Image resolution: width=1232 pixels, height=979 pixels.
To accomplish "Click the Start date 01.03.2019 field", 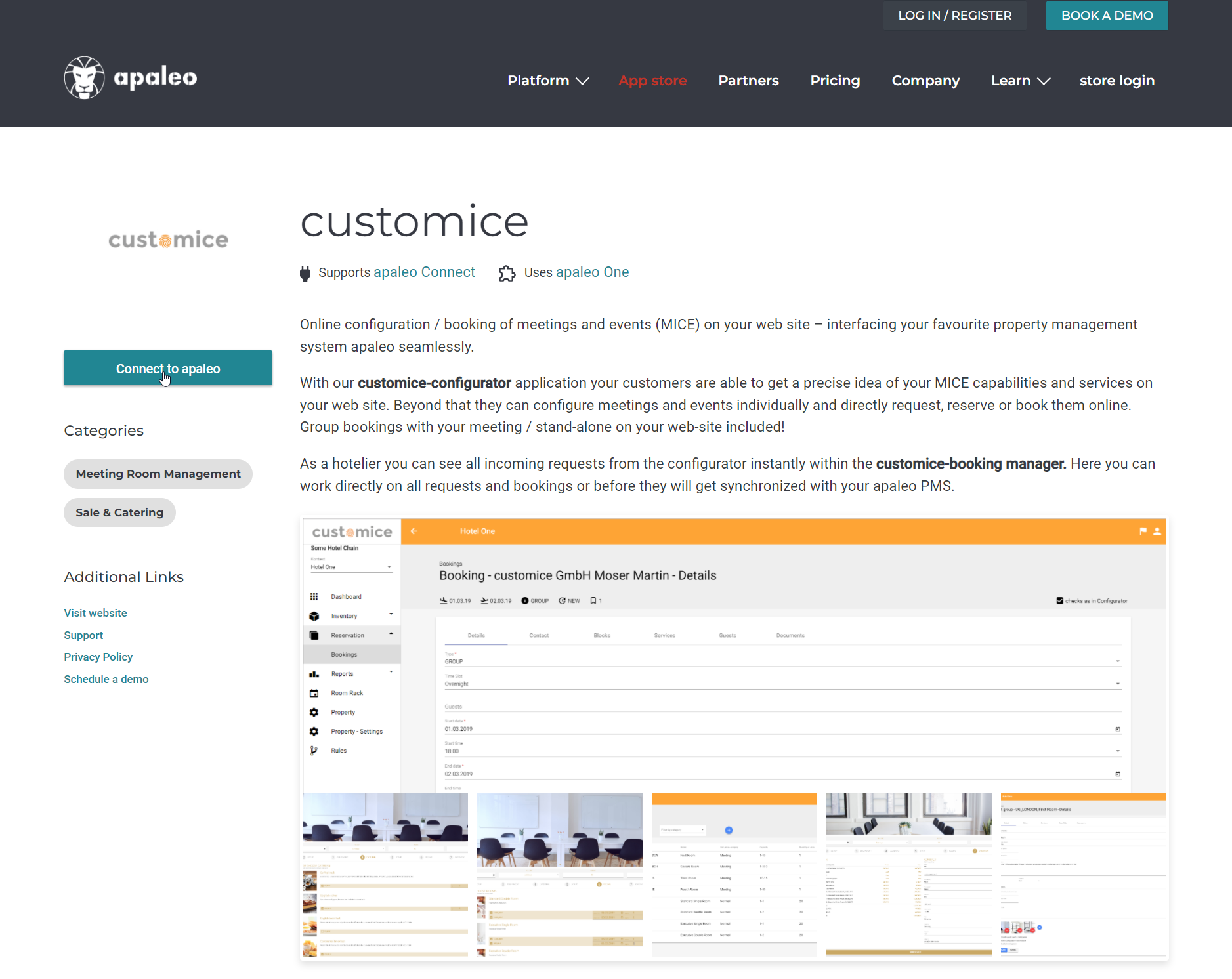I will coord(783,729).
